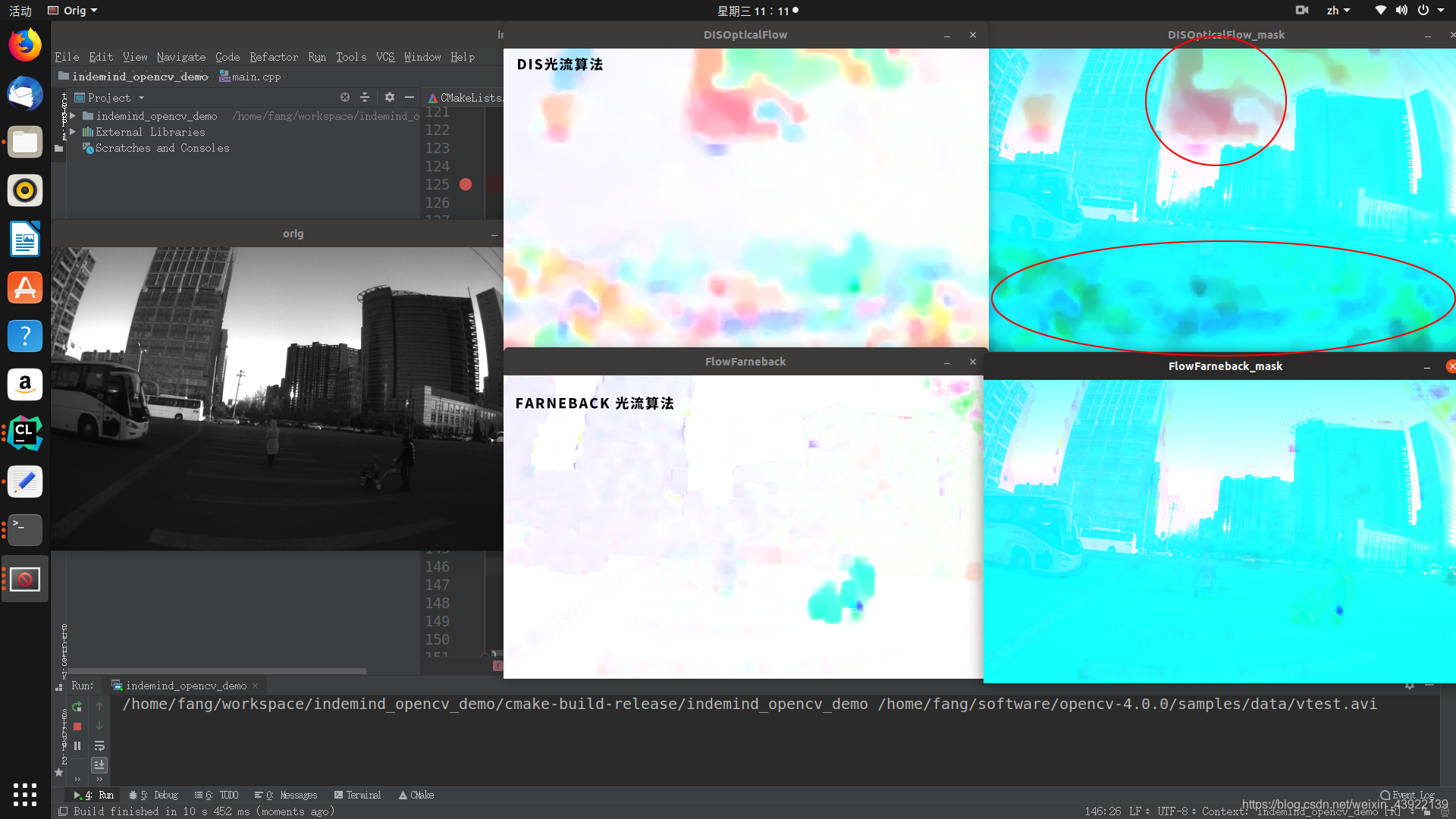
Task: Open Ubuntu Software from the dock
Action: pos(25,287)
